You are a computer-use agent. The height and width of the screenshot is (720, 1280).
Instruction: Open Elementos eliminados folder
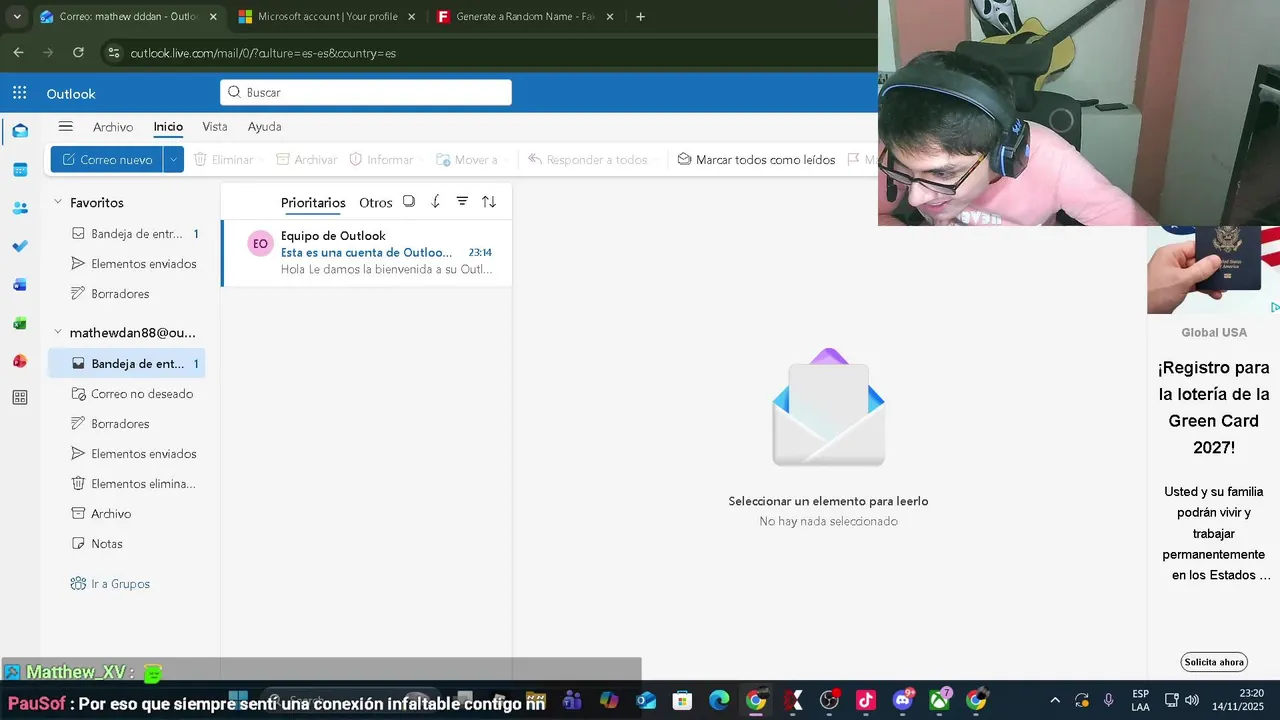point(127,484)
